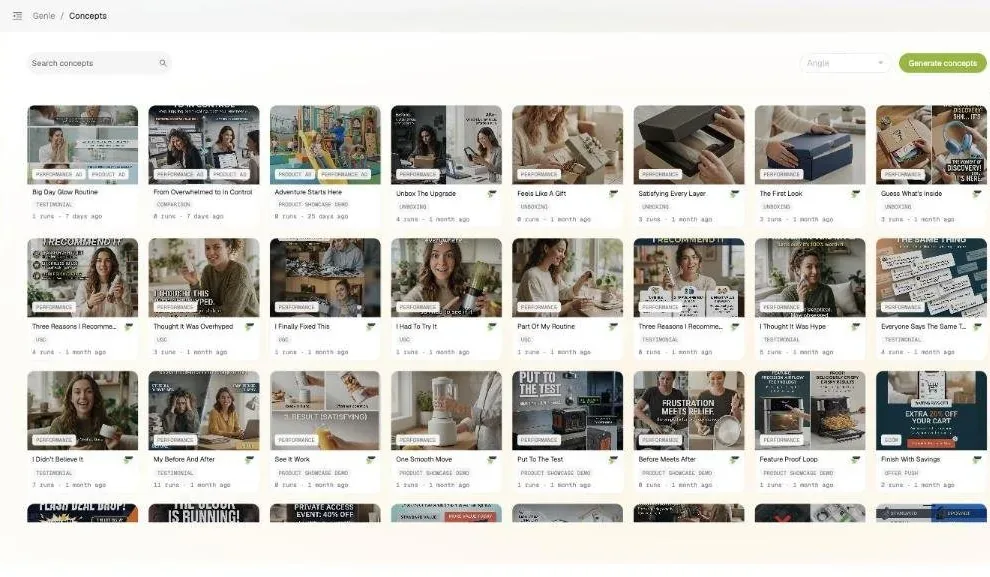This screenshot has width=990, height=577.
Task: Open the Adventure Starts Here playground thumbnail
Action: point(325,145)
